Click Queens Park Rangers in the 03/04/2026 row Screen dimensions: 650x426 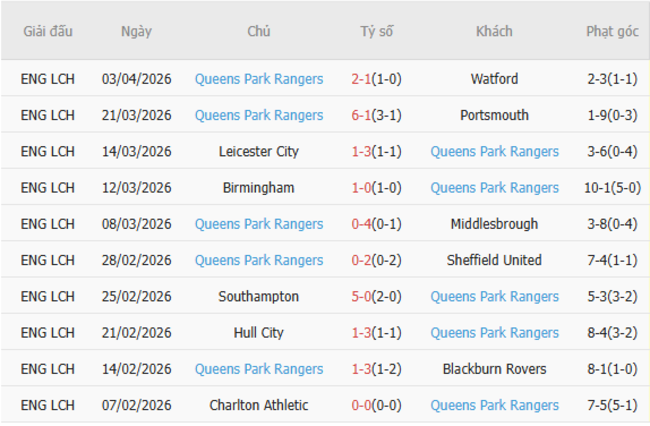[258, 79]
